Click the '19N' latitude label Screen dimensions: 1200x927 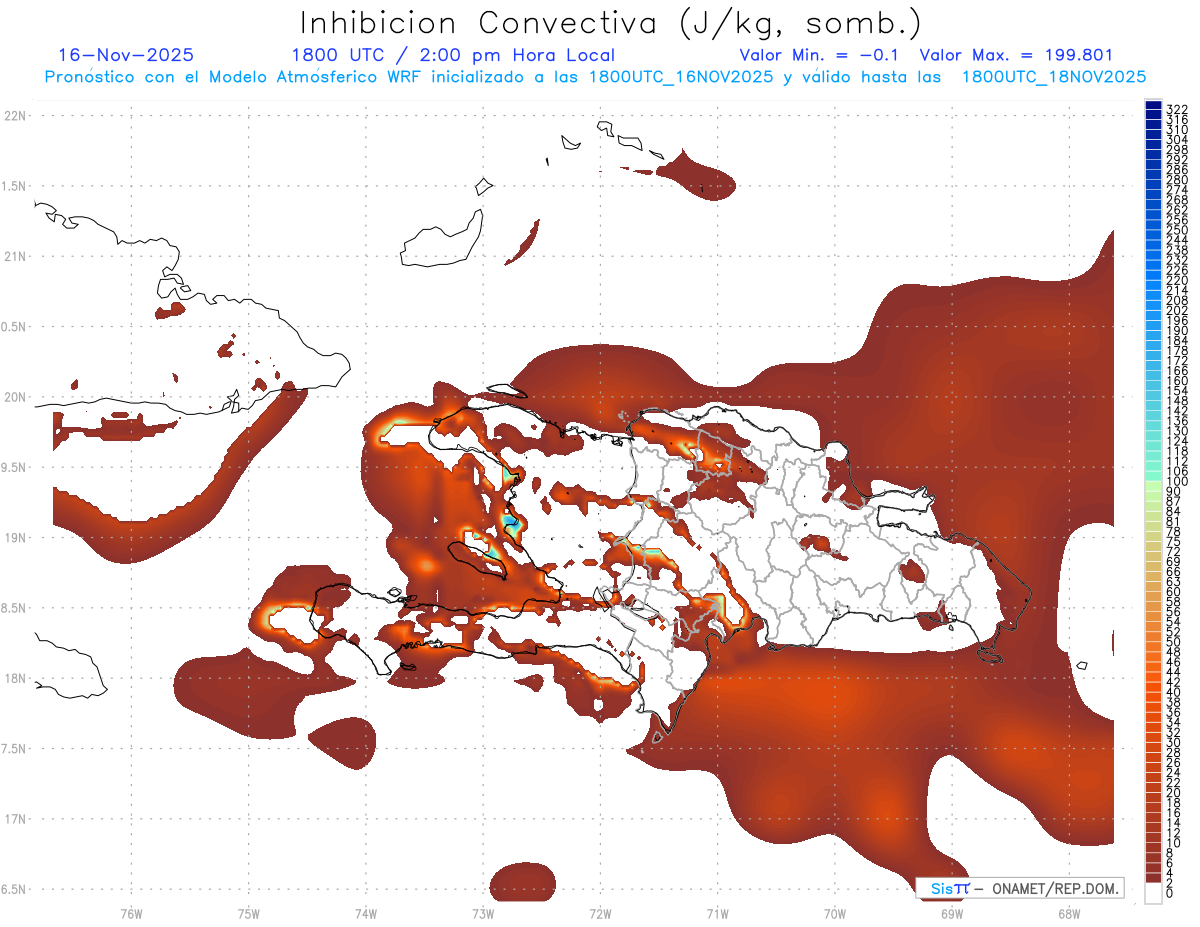click(15, 537)
